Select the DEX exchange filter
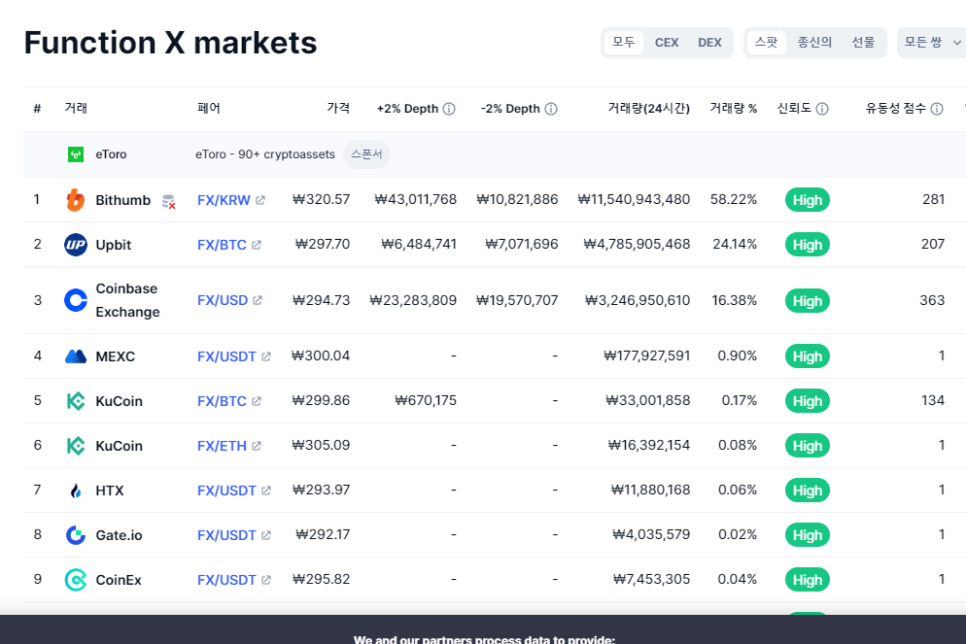Screen dimensions: 966x644 710,43
